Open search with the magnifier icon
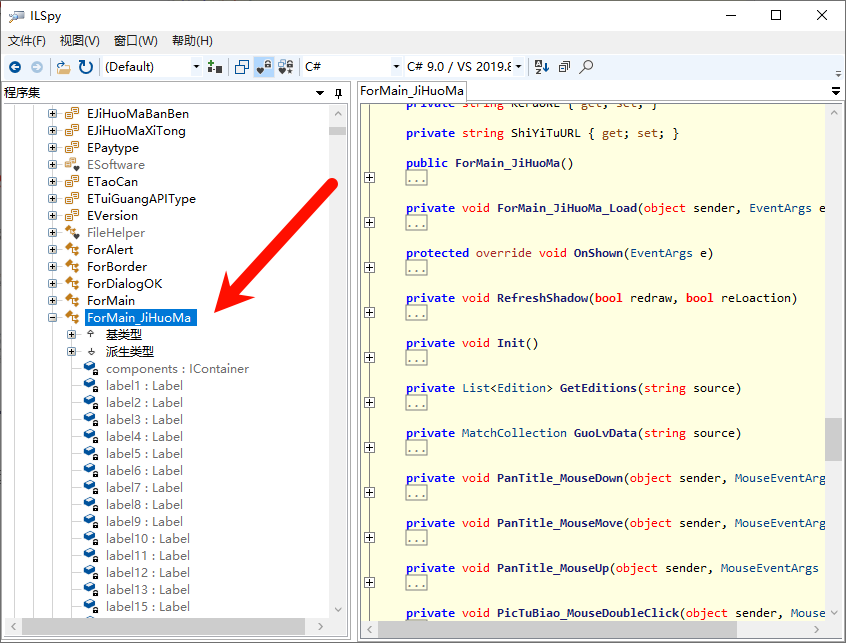Viewport: 846px width, 643px height. click(x=586, y=67)
